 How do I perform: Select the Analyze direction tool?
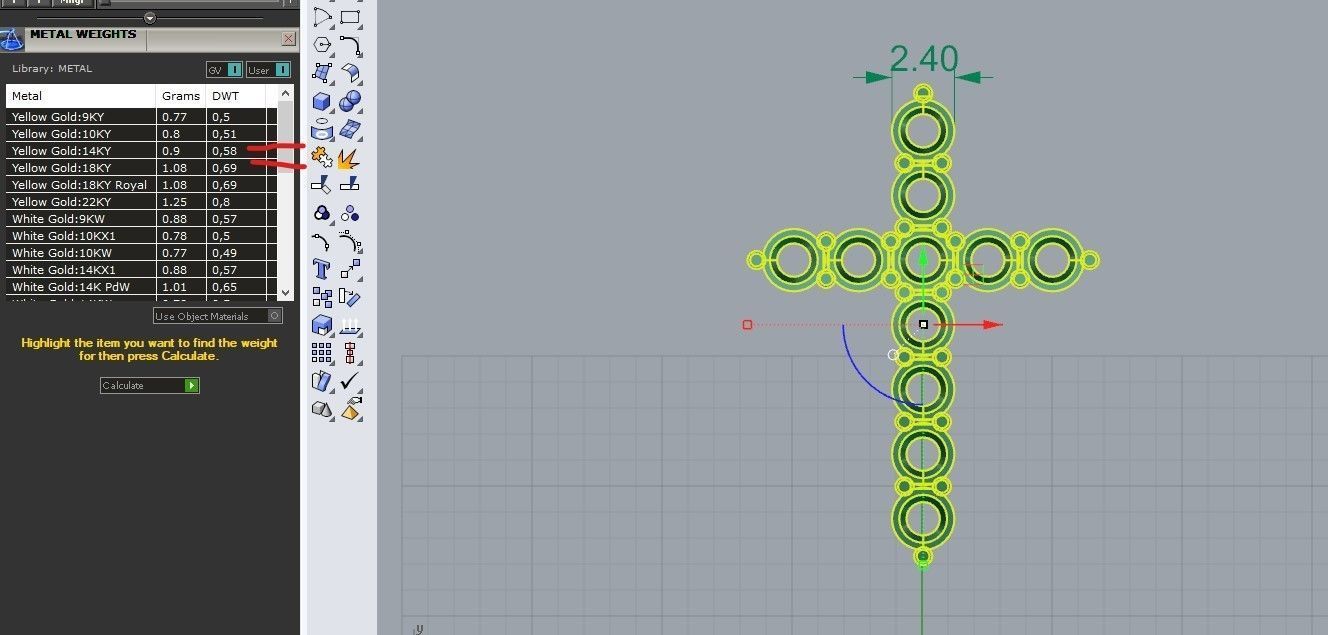point(350,325)
